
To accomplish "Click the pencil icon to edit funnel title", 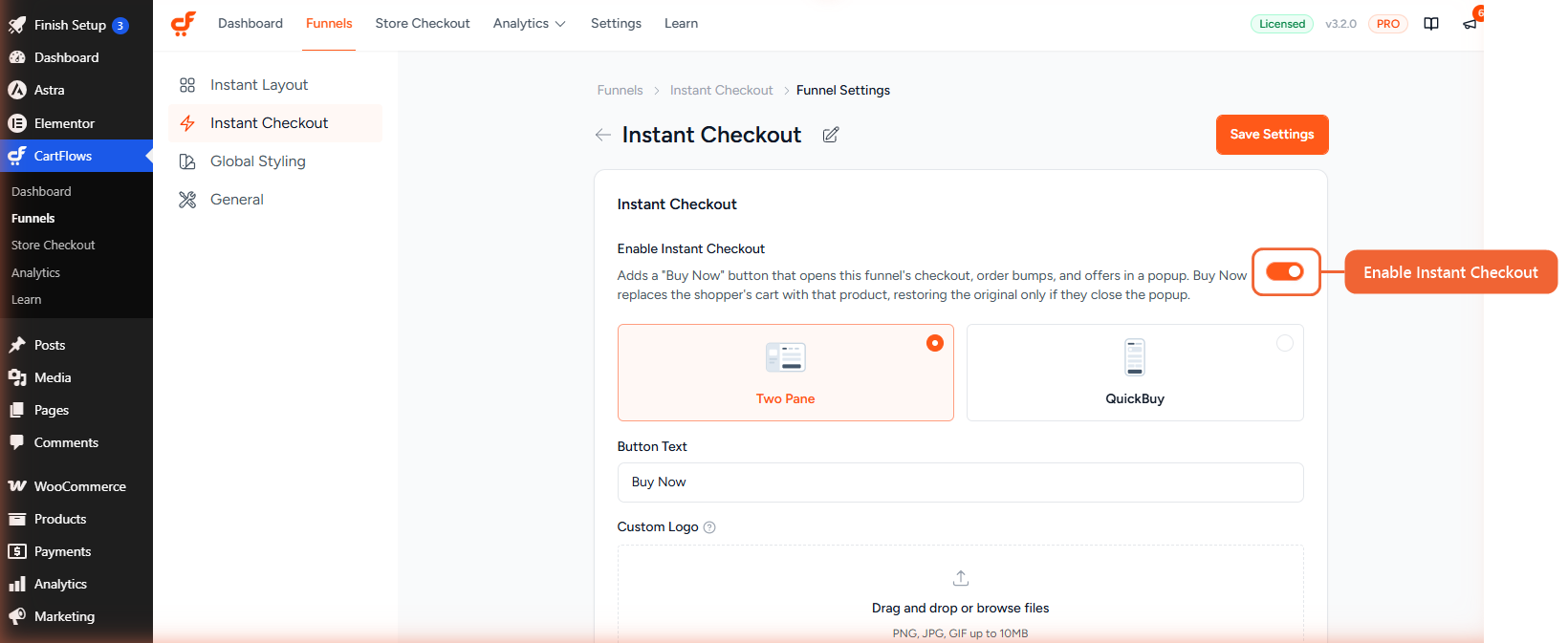I will [831, 135].
